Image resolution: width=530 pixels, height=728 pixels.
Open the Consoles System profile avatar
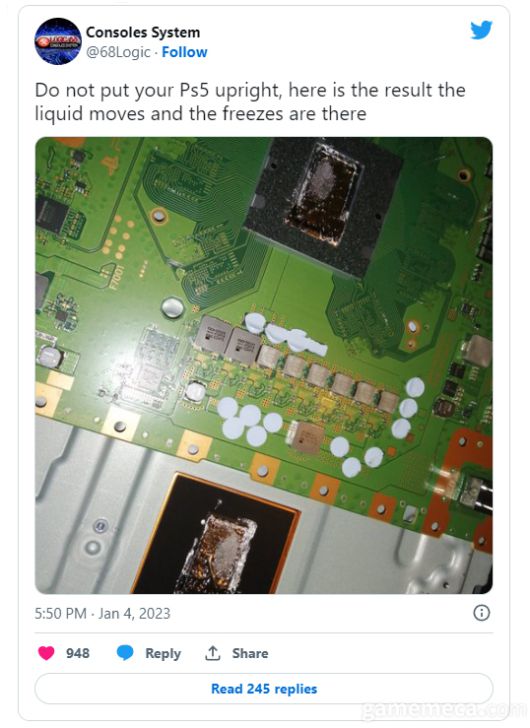(x=58, y=41)
